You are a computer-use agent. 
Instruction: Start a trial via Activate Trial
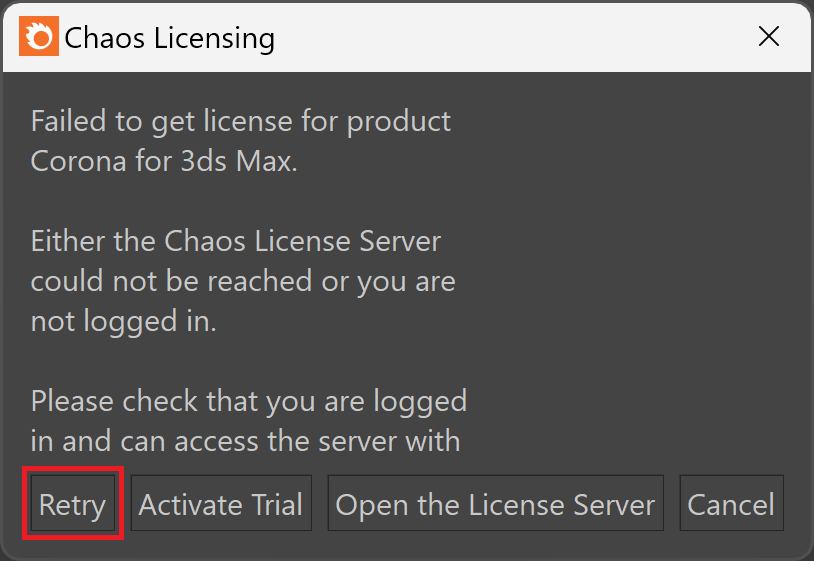tap(221, 503)
